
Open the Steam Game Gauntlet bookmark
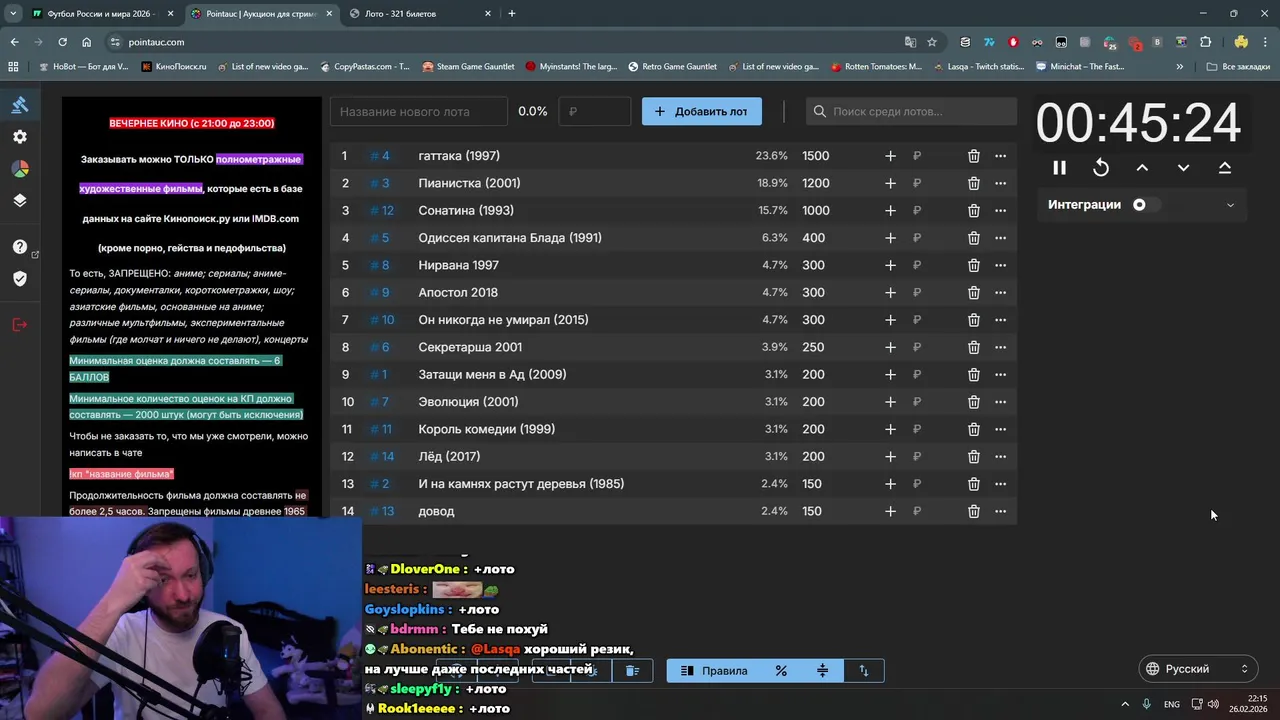pyautogui.click(x=468, y=67)
